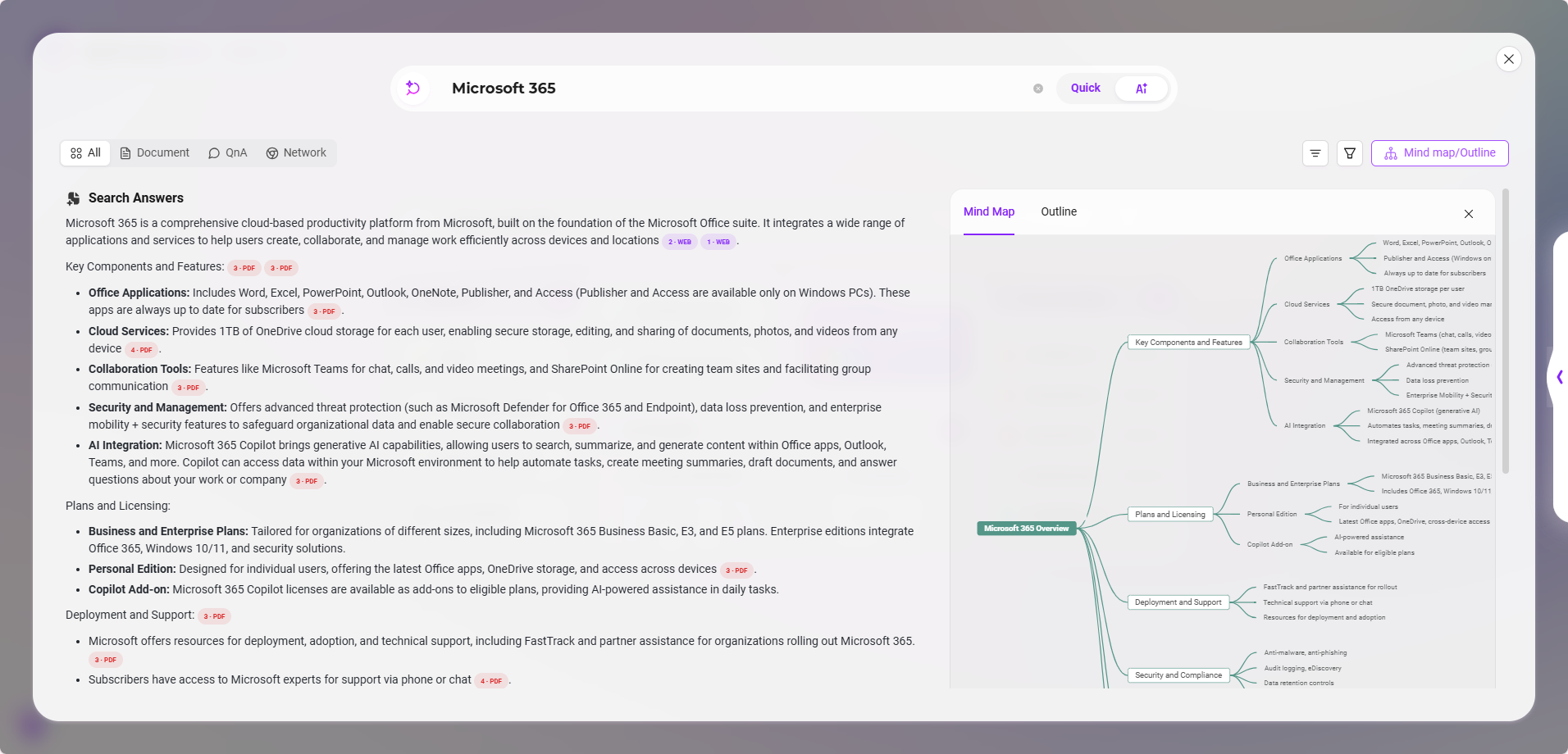Click the mind map panel scrollbar
The image size is (1568, 754).
click(x=1505, y=331)
